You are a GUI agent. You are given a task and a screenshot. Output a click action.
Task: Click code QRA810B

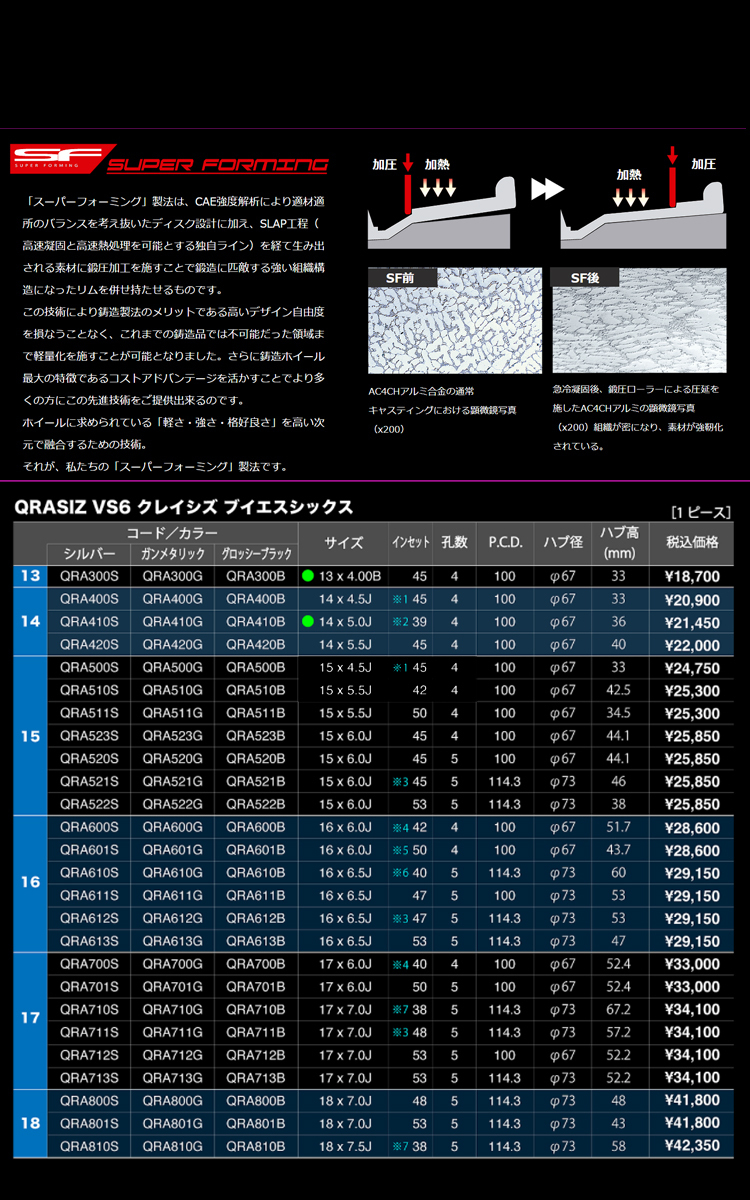click(256, 1146)
